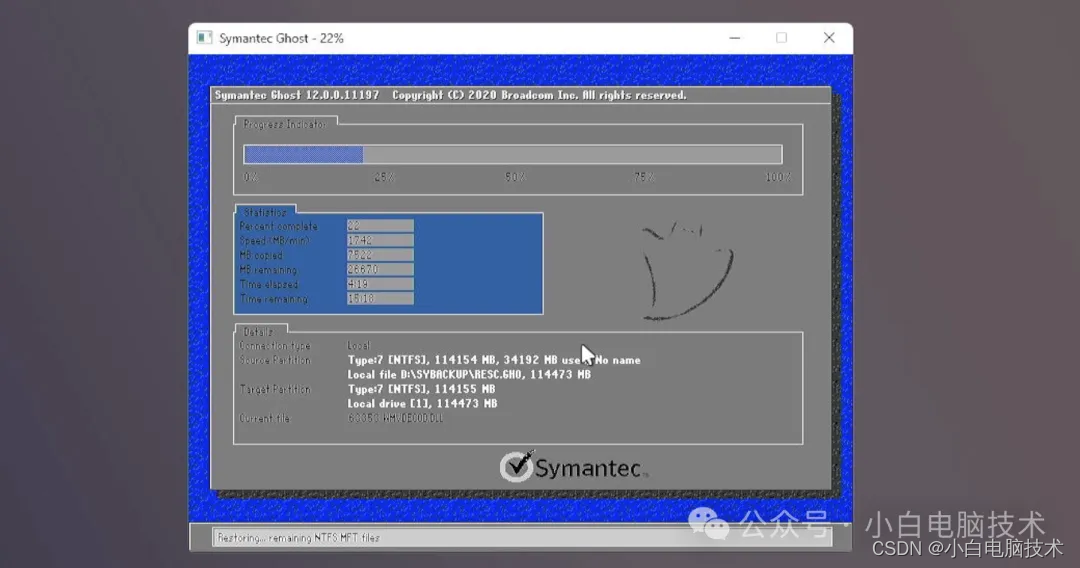Click the target line "Type:7 [NTFS], 114155 MB"
Image resolution: width=1080 pixels, height=568 pixels.
(x=422, y=389)
